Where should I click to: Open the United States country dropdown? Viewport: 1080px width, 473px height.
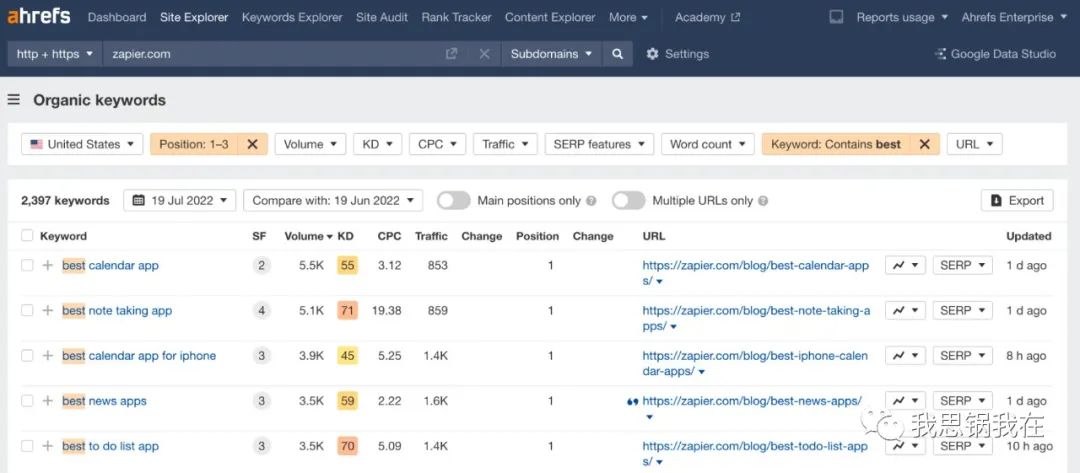[82, 144]
